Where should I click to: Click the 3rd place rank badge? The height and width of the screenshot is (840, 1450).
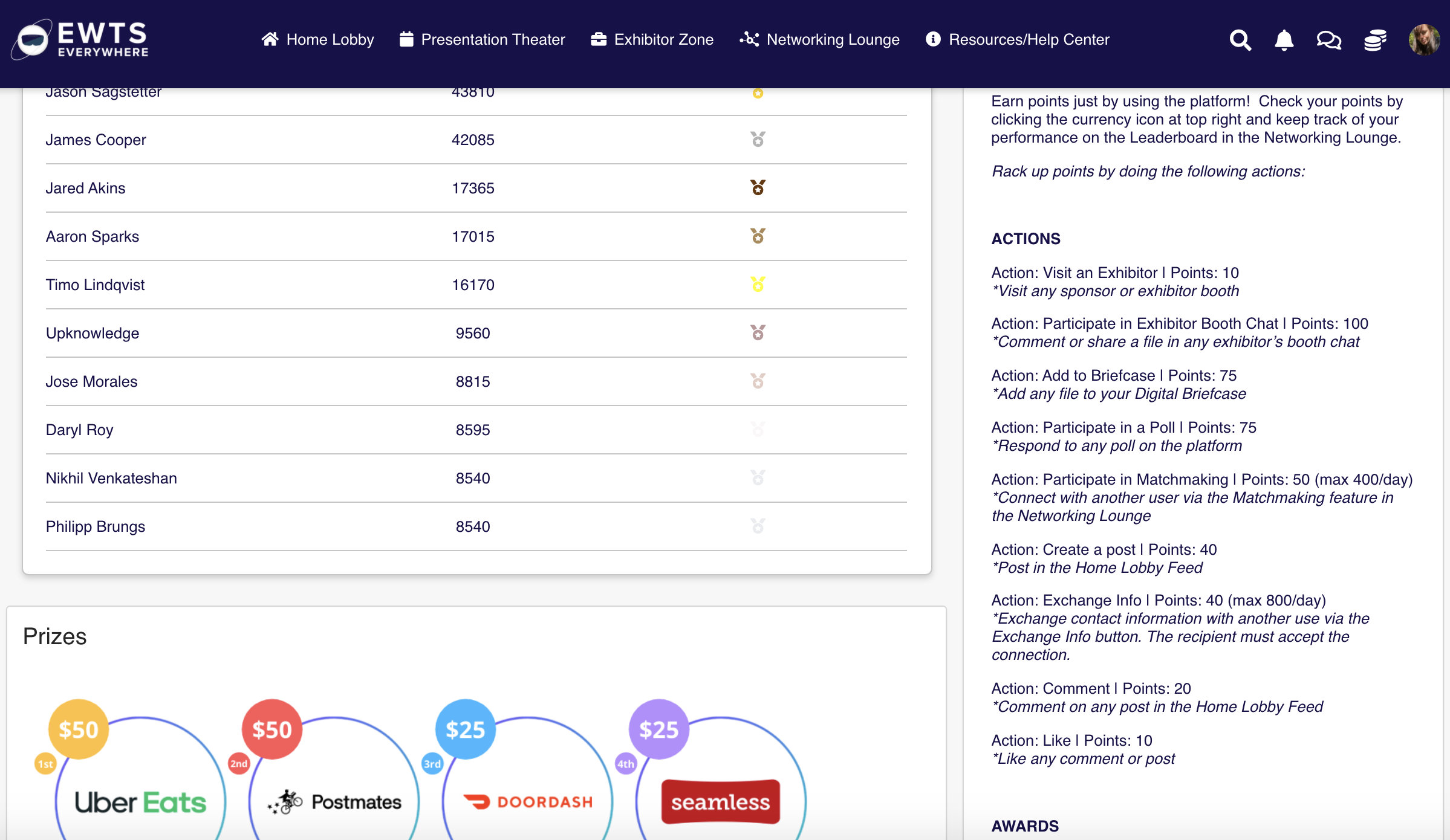click(432, 764)
